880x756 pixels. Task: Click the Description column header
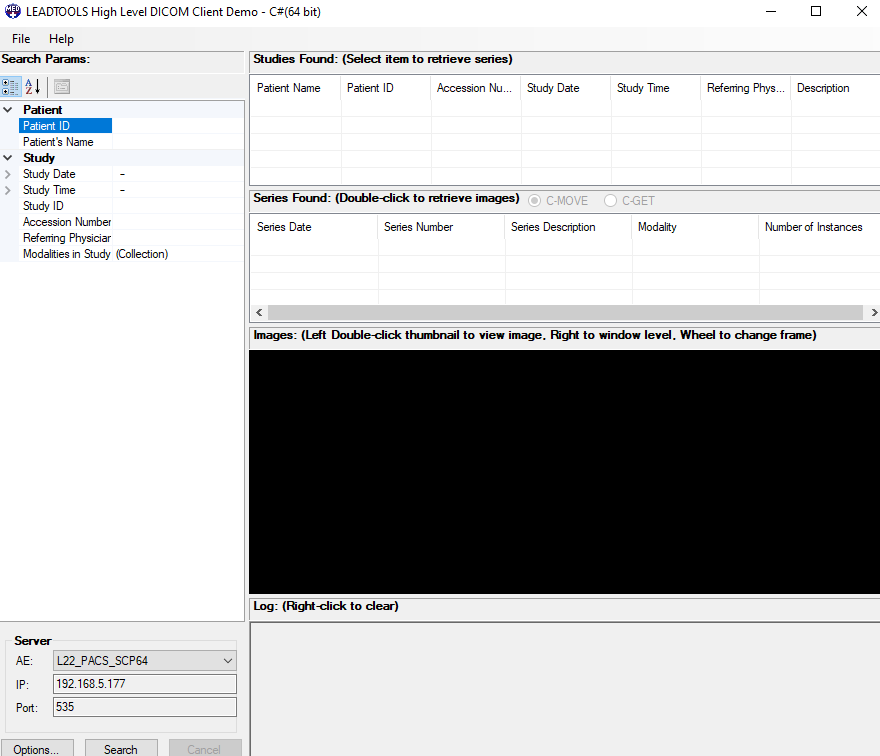coord(836,88)
